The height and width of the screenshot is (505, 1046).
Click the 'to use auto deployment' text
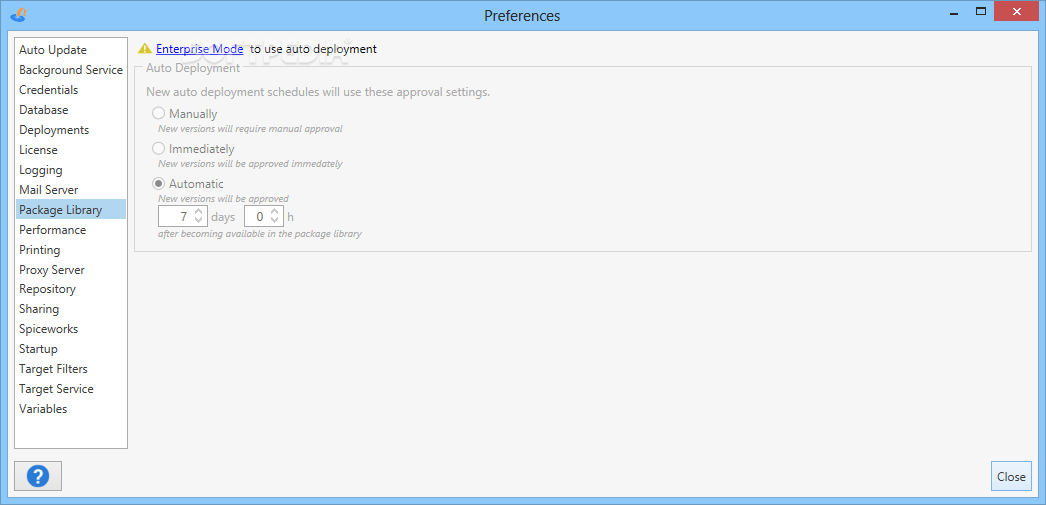314,49
